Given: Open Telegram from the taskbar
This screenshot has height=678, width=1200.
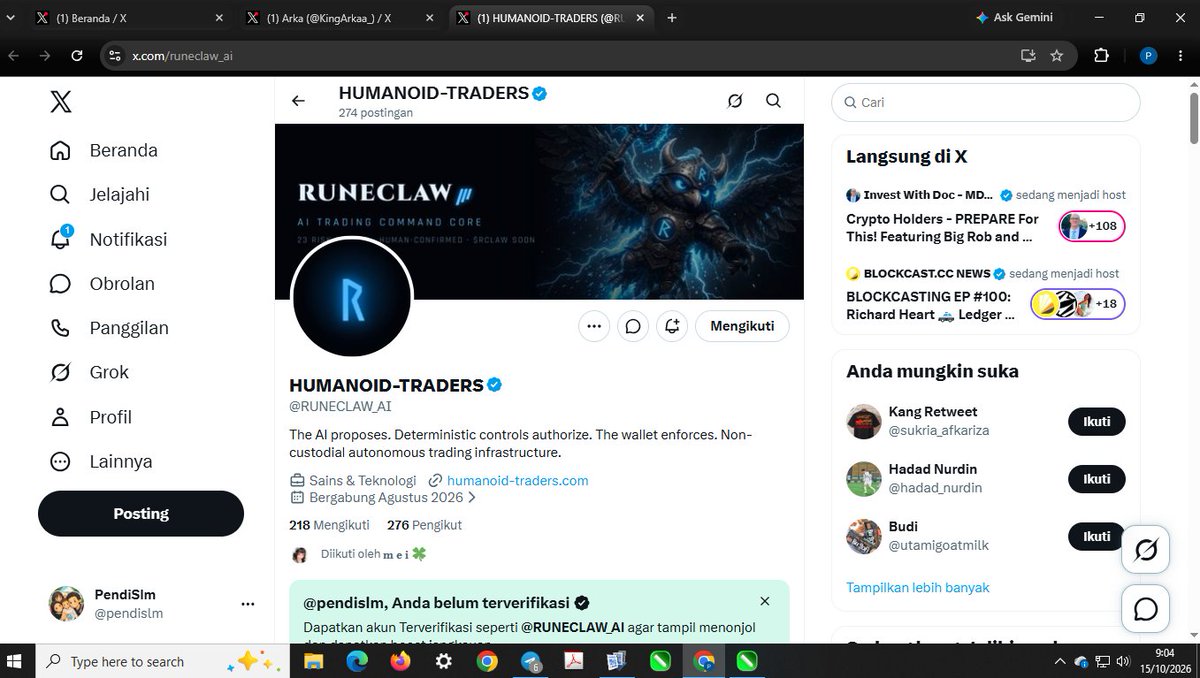Looking at the screenshot, I should click(x=531, y=661).
